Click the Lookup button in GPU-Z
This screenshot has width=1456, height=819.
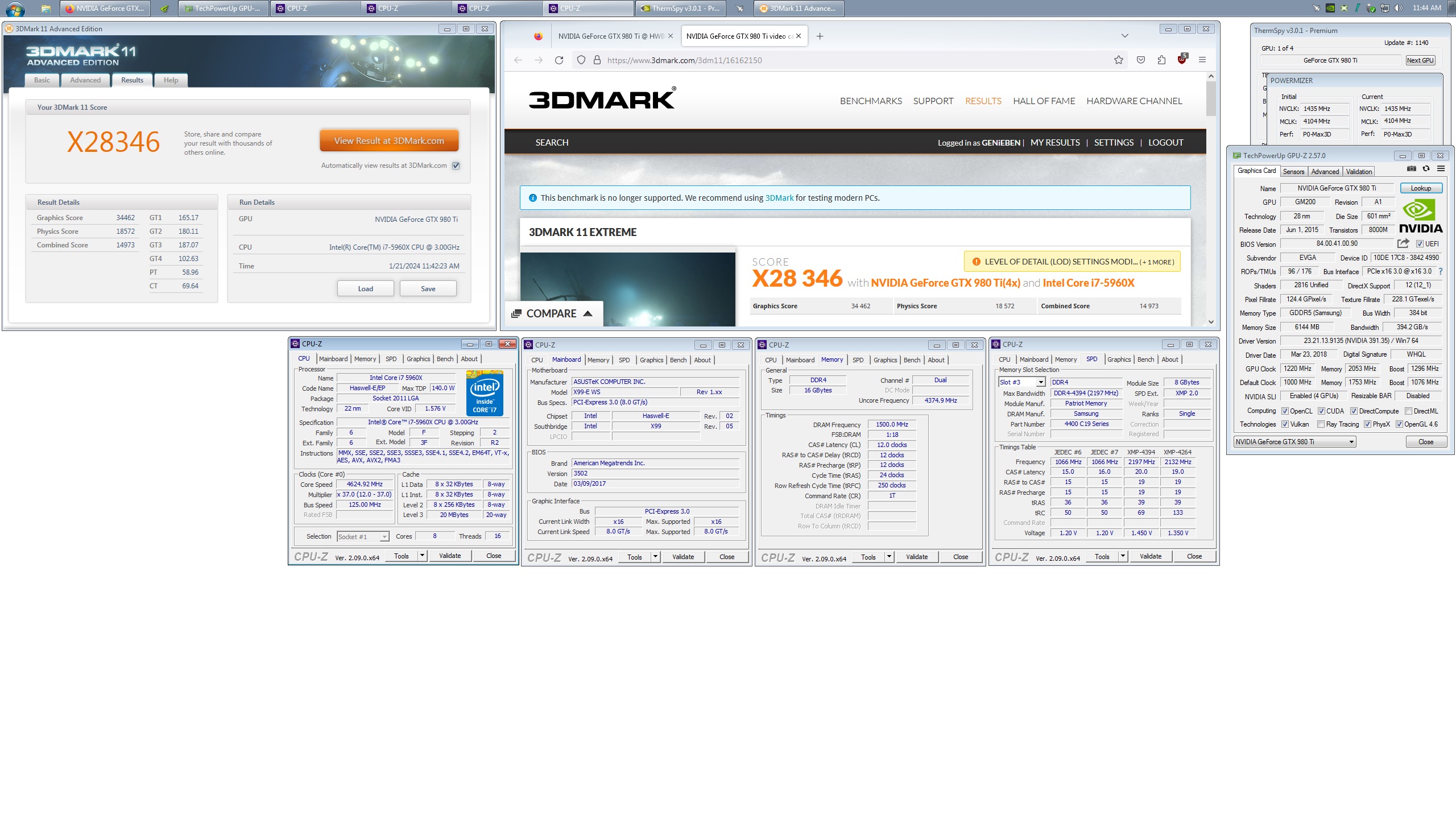tap(1421, 188)
